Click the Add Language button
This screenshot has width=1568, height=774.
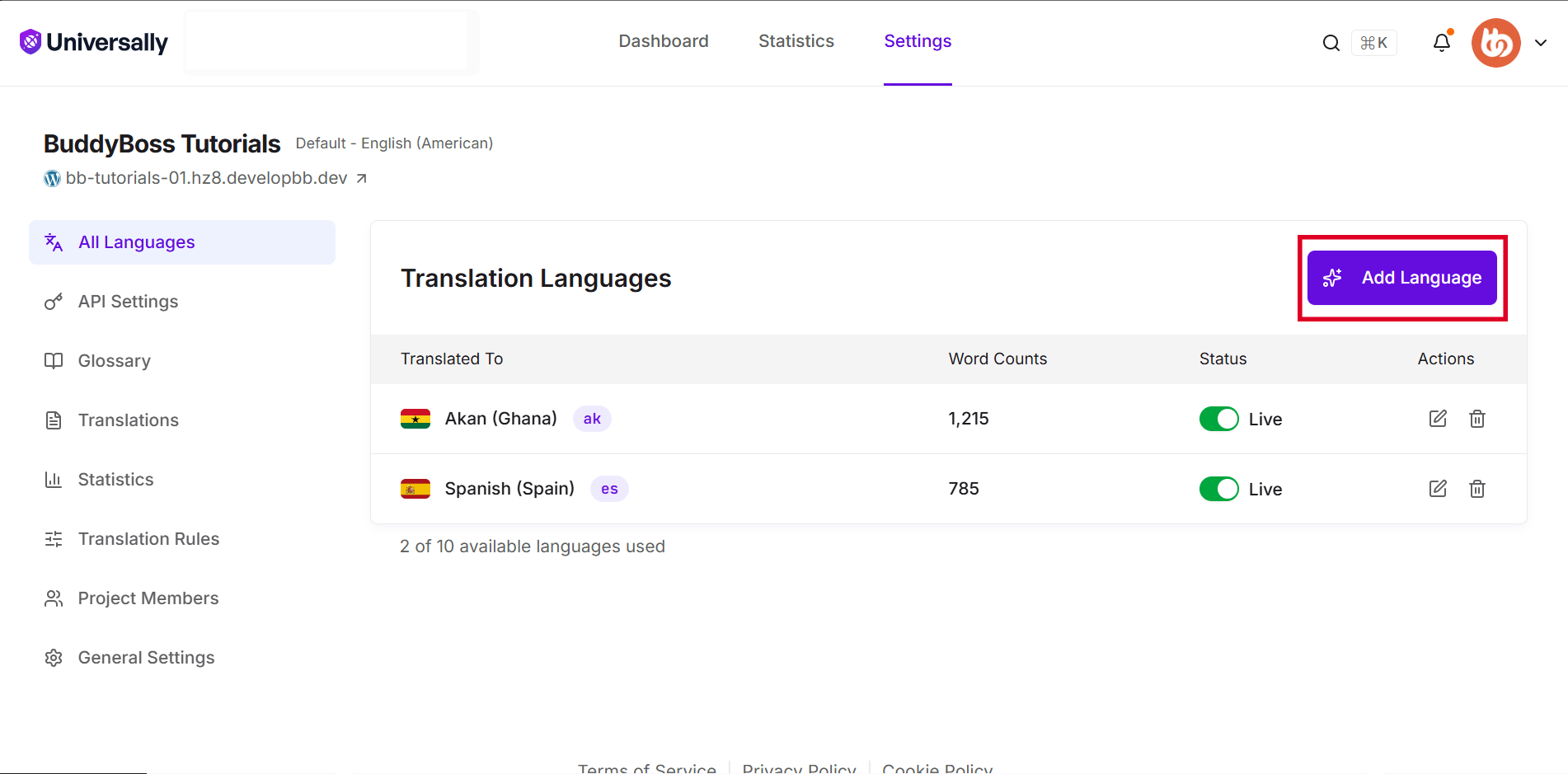[x=1401, y=278]
